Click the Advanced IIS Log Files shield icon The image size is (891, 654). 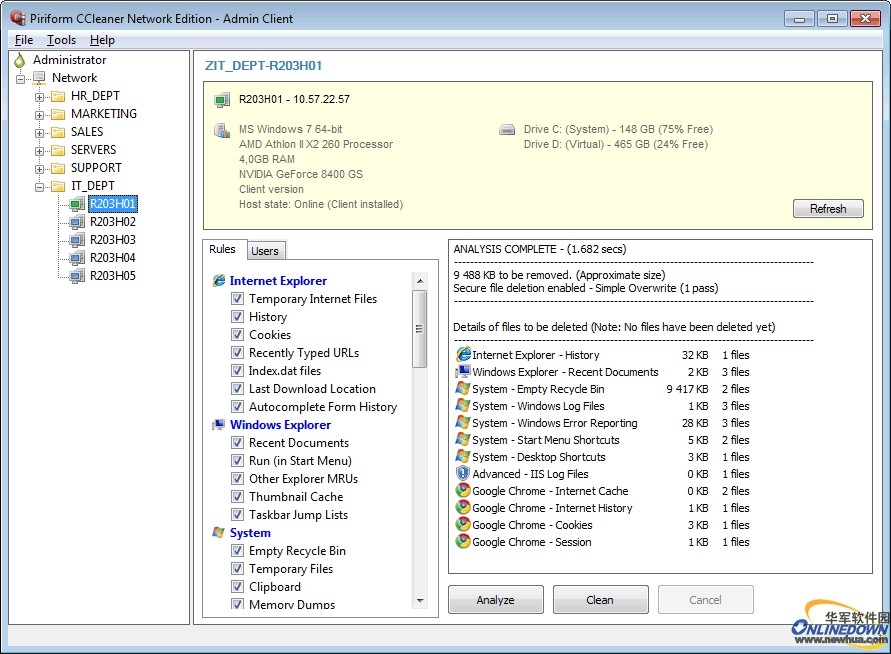(x=463, y=474)
